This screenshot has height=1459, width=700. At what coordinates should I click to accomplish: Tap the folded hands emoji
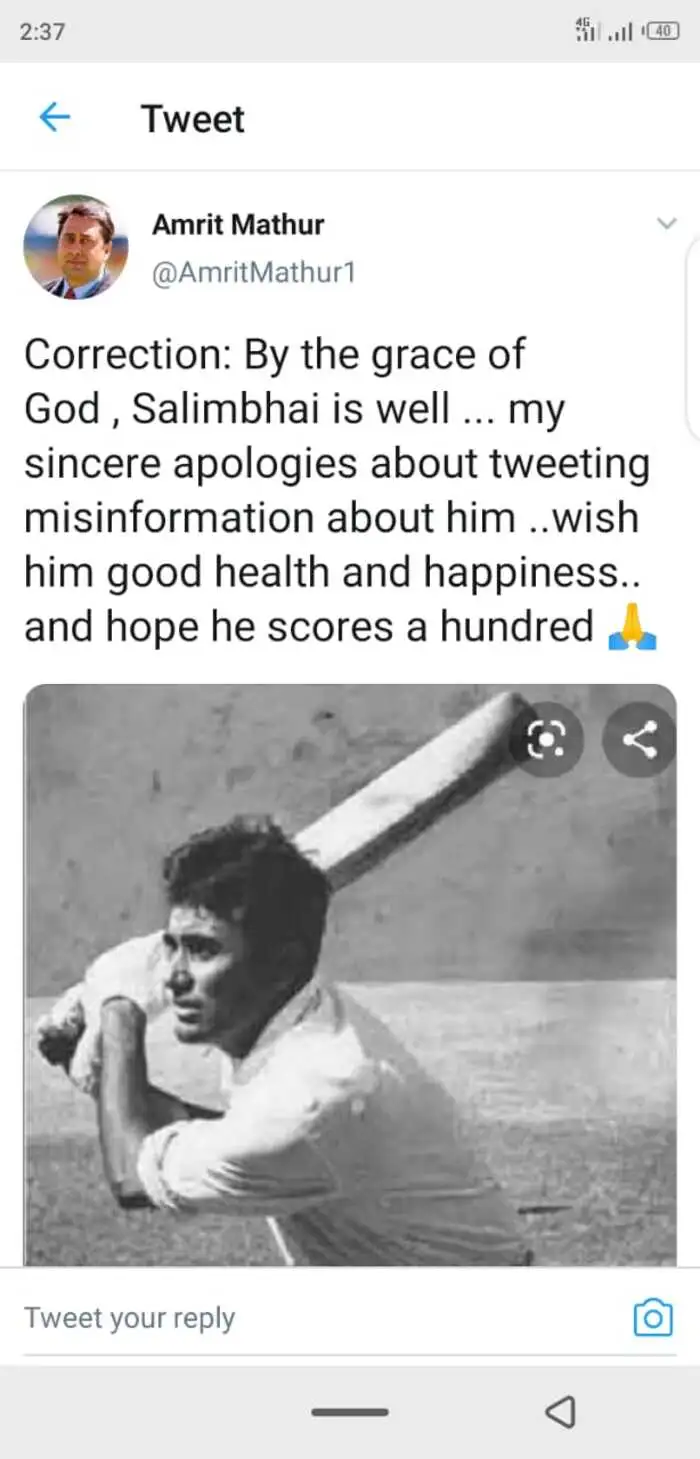[632, 627]
